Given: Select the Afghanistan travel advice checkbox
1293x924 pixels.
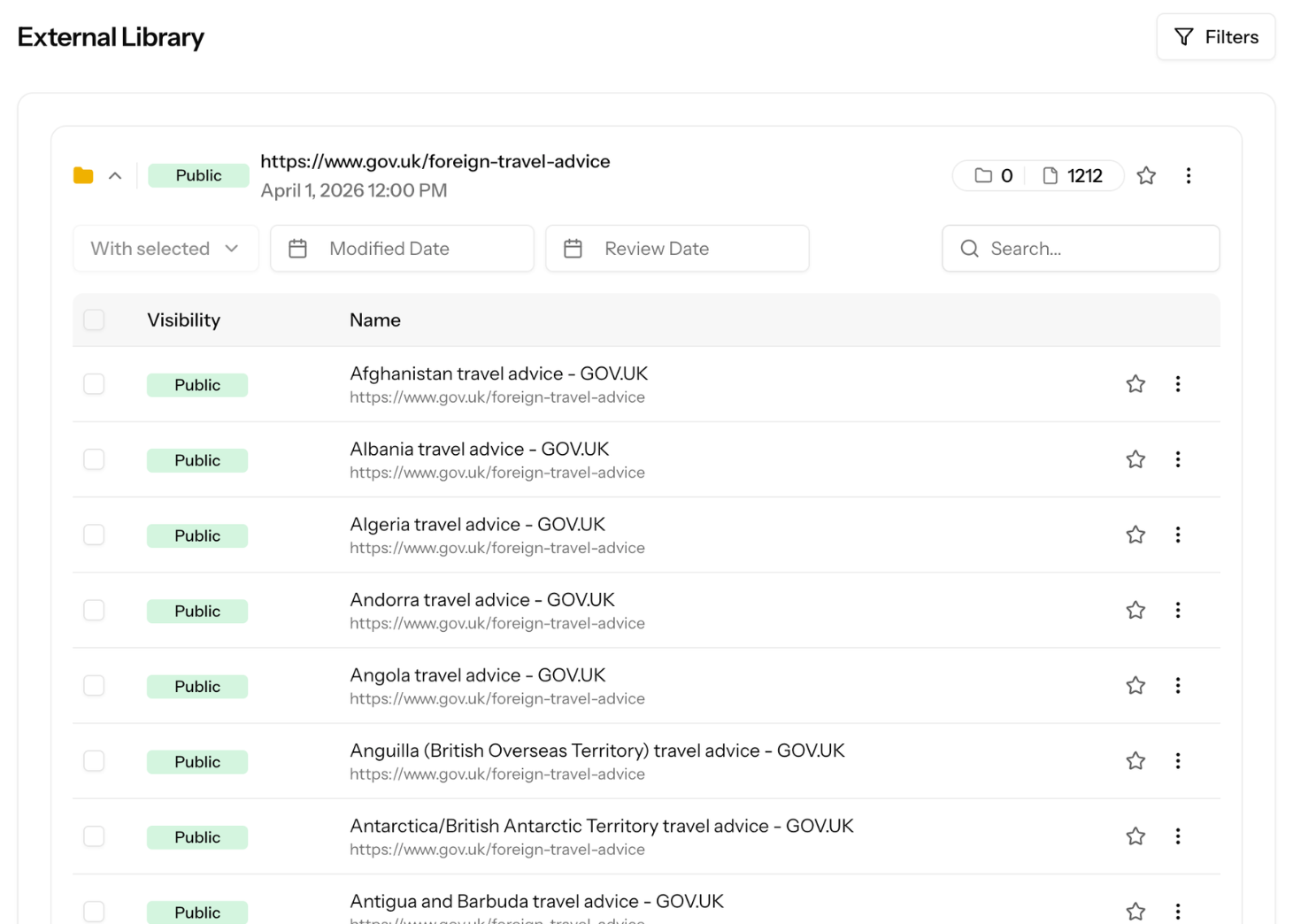Looking at the screenshot, I should 94,384.
